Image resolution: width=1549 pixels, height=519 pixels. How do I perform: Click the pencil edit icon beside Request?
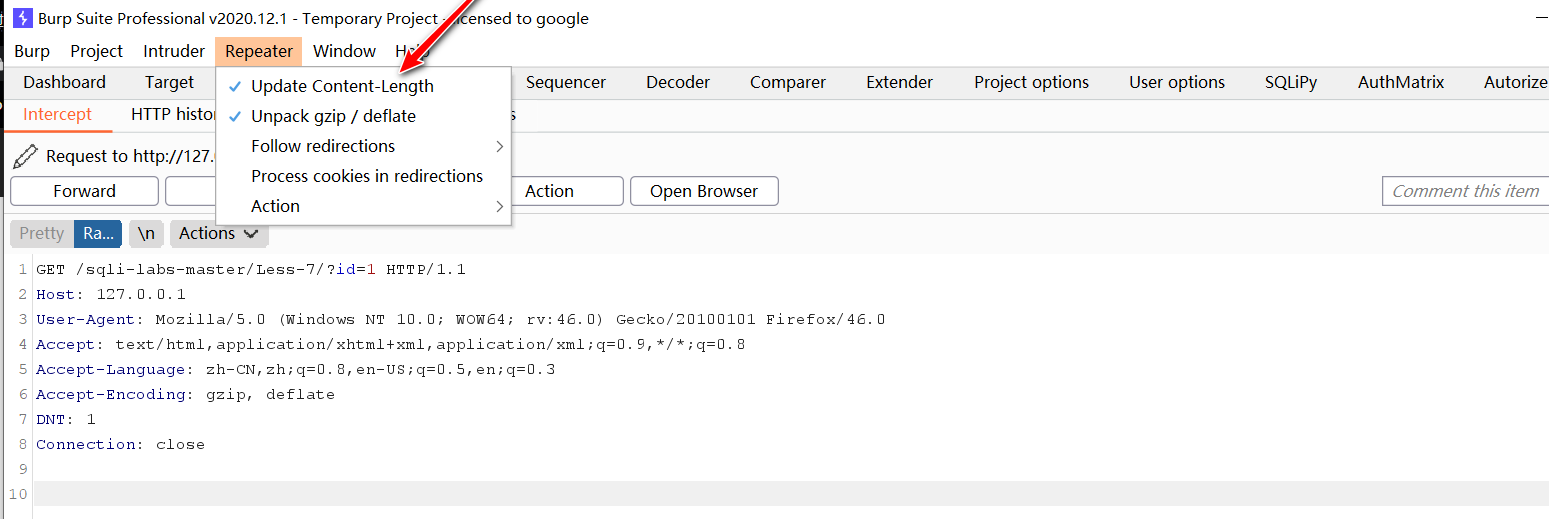click(25, 156)
